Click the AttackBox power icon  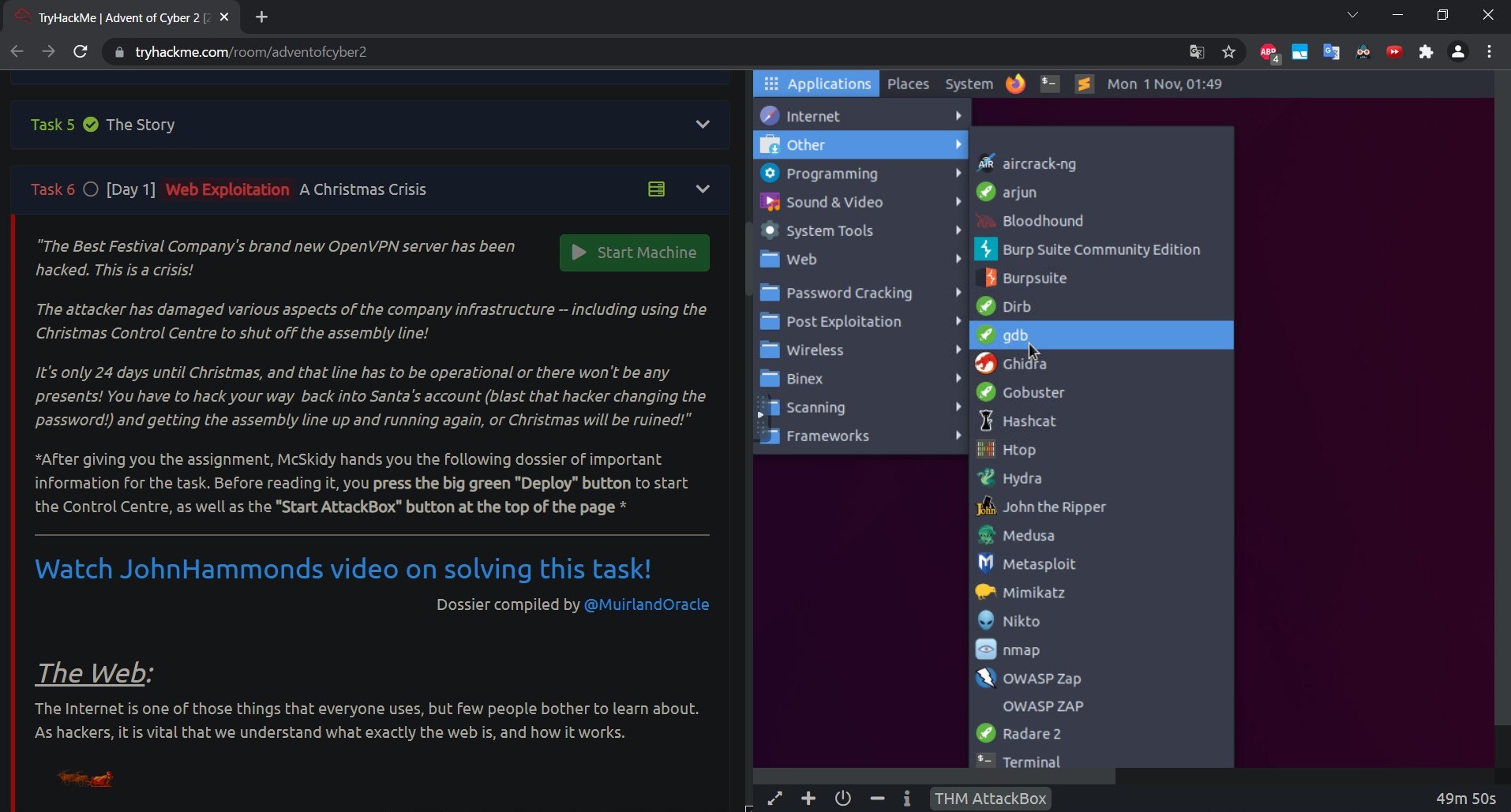tap(843, 799)
